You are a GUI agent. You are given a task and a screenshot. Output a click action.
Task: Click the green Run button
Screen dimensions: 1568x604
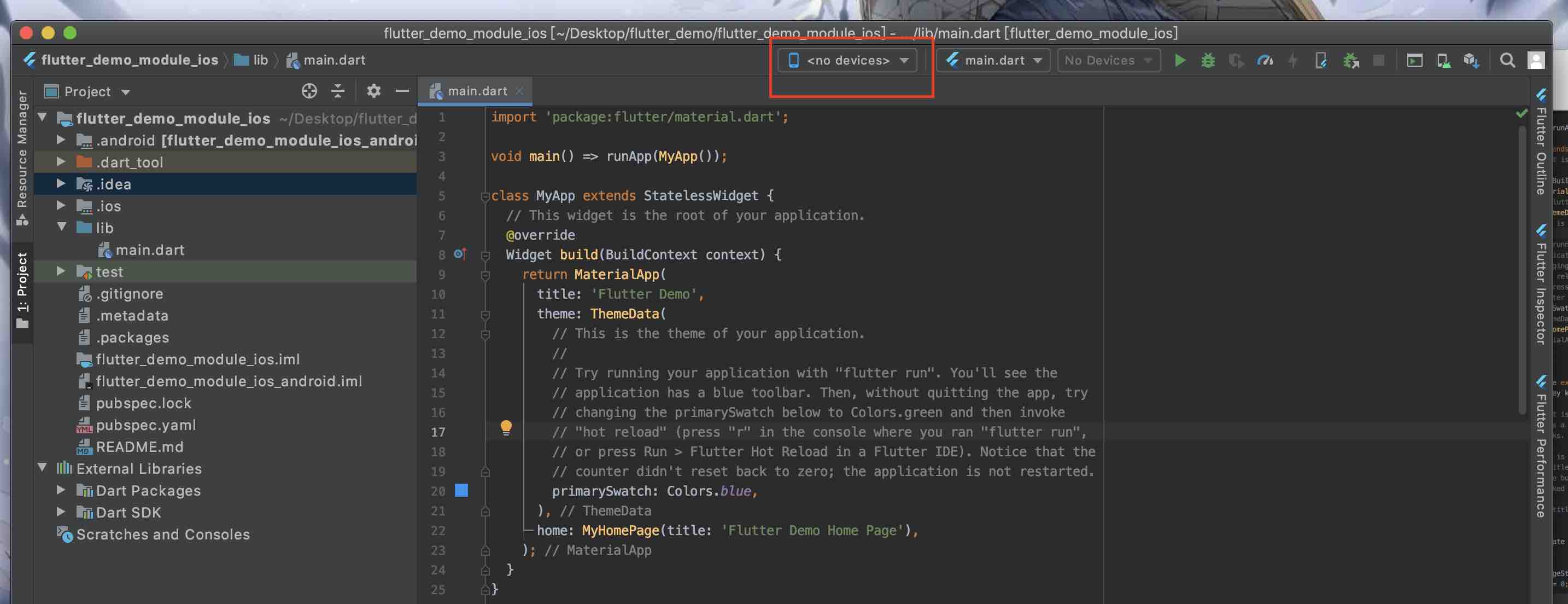1180,60
